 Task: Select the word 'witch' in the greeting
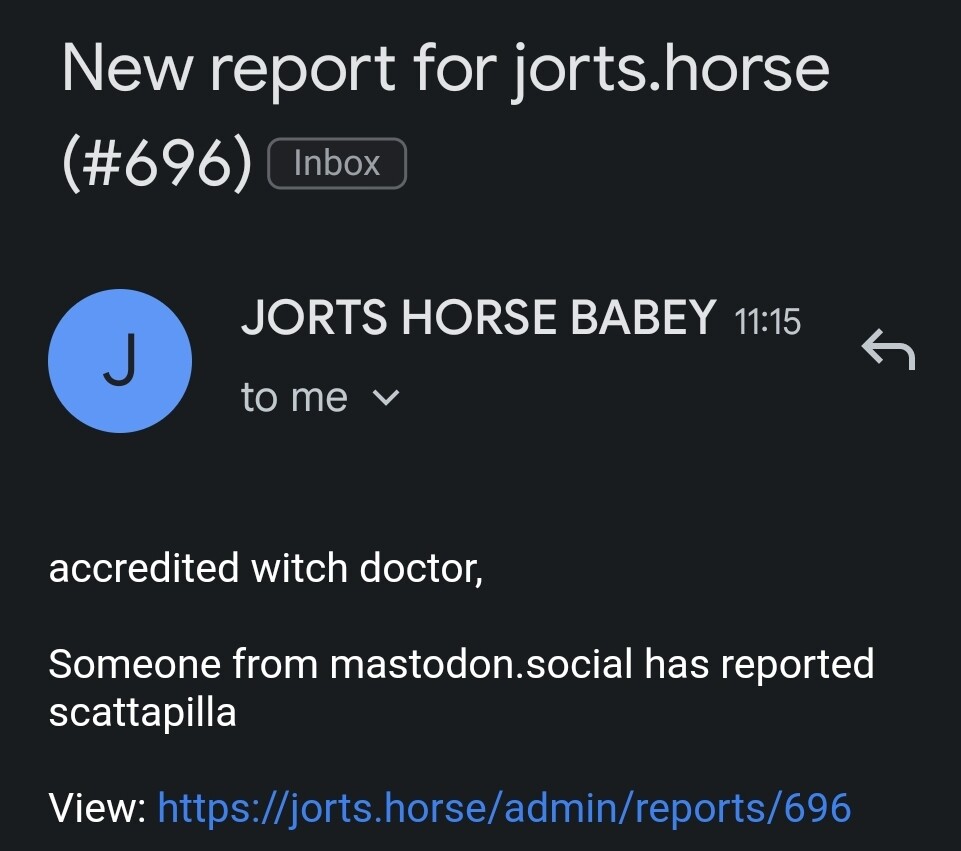tap(299, 568)
